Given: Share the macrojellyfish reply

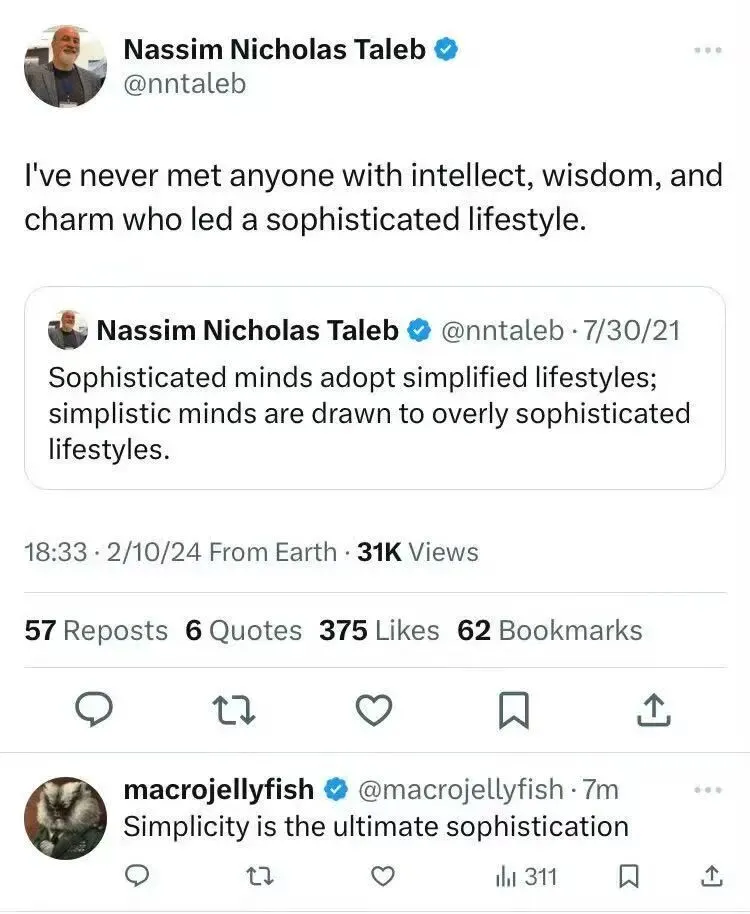Looking at the screenshot, I should (712, 877).
